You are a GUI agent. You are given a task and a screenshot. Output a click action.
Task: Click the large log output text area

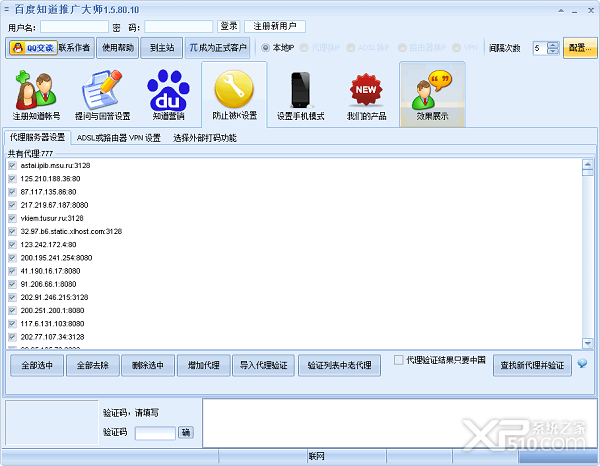pyautogui.click(x=399, y=423)
